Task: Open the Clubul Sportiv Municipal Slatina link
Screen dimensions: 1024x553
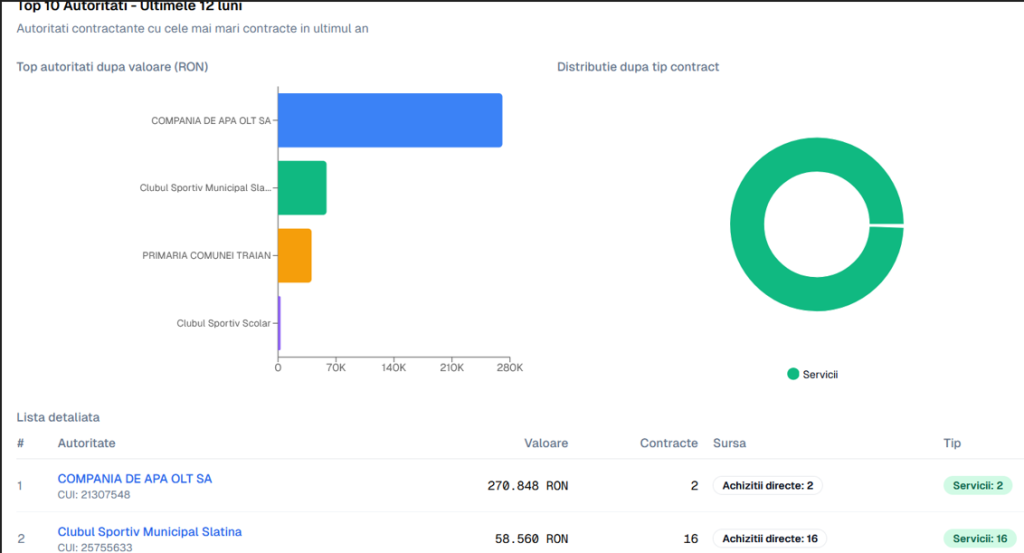Action: [149, 532]
